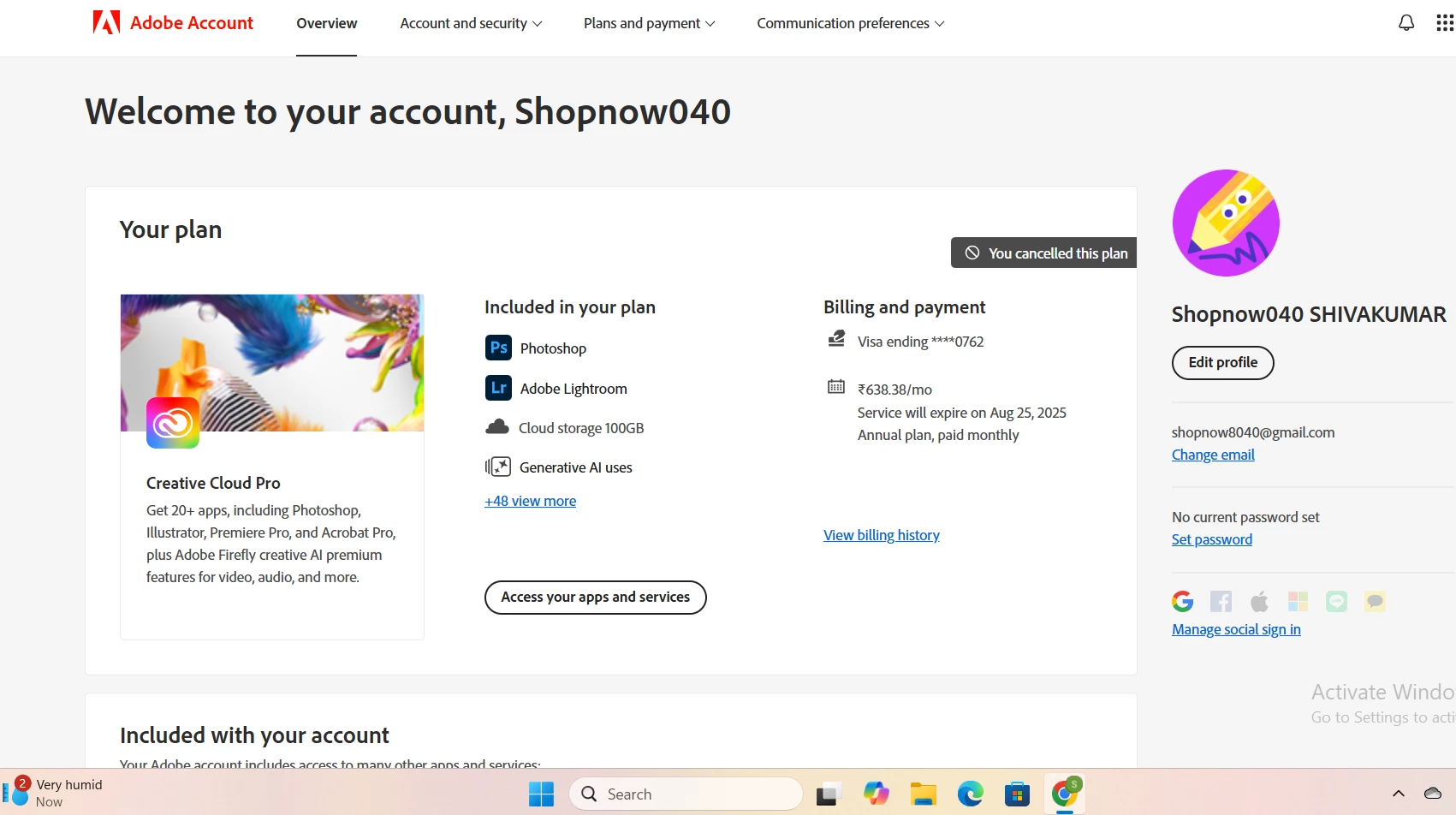Click the Cloud storage cloud icon
Image resolution: width=1456 pixels, height=815 pixels.
pos(497,427)
